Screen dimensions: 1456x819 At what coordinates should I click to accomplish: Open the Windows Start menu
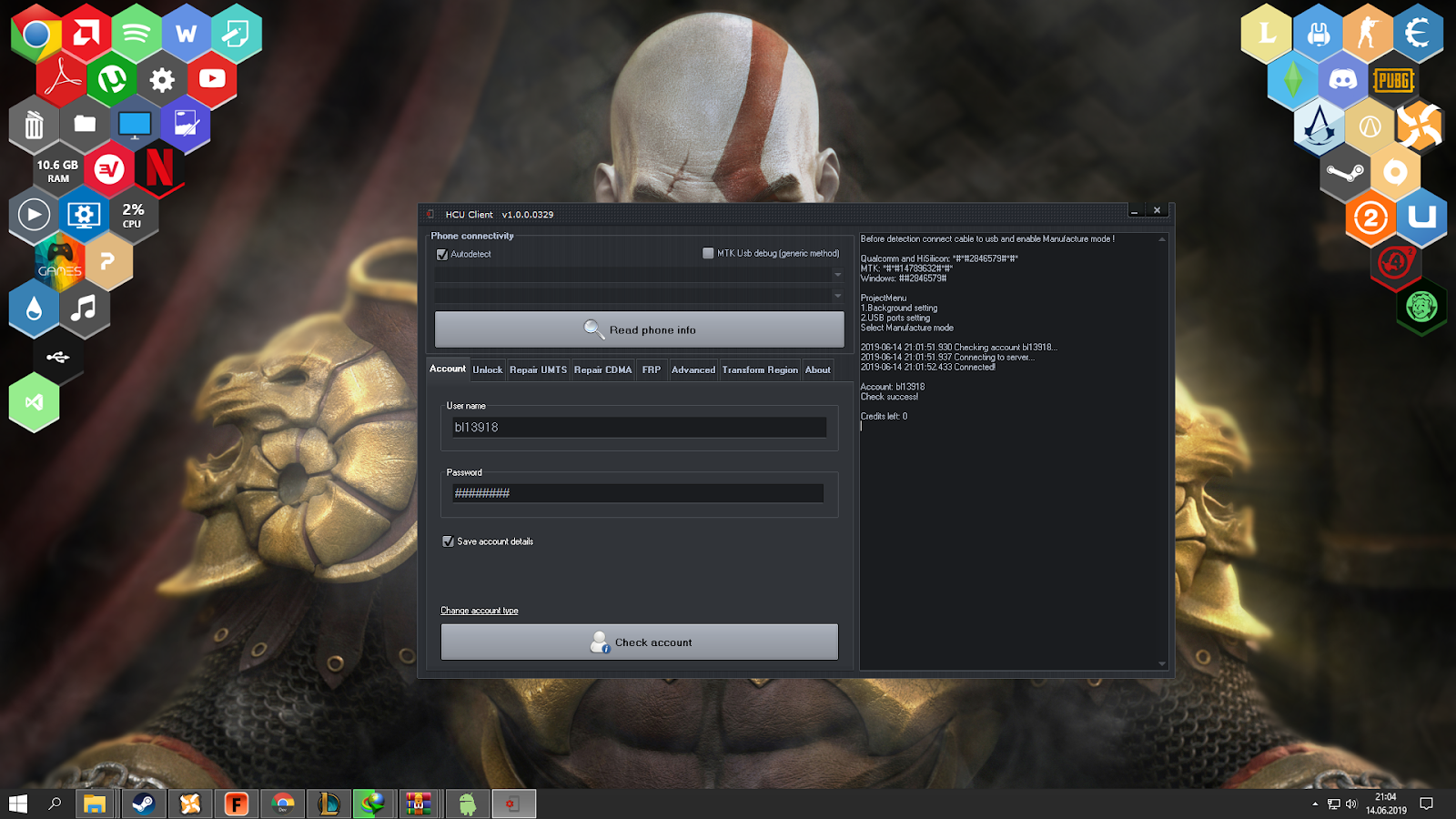click(x=17, y=804)
